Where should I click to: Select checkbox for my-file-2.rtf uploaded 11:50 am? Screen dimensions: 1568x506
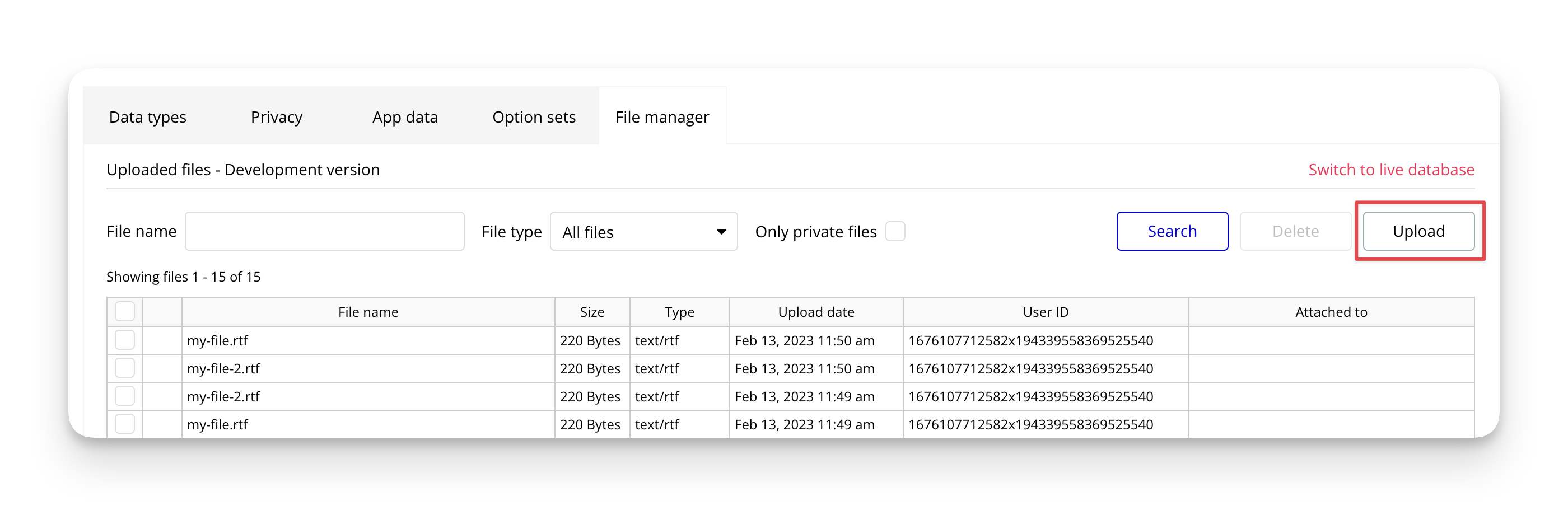(125, 368)
